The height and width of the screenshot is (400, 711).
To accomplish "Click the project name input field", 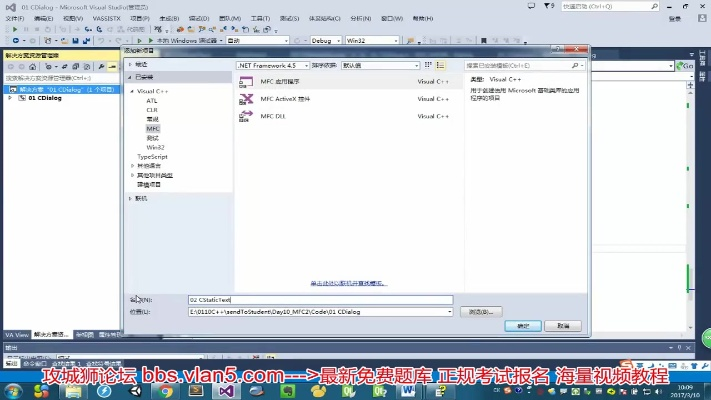I will click(320, 299).
